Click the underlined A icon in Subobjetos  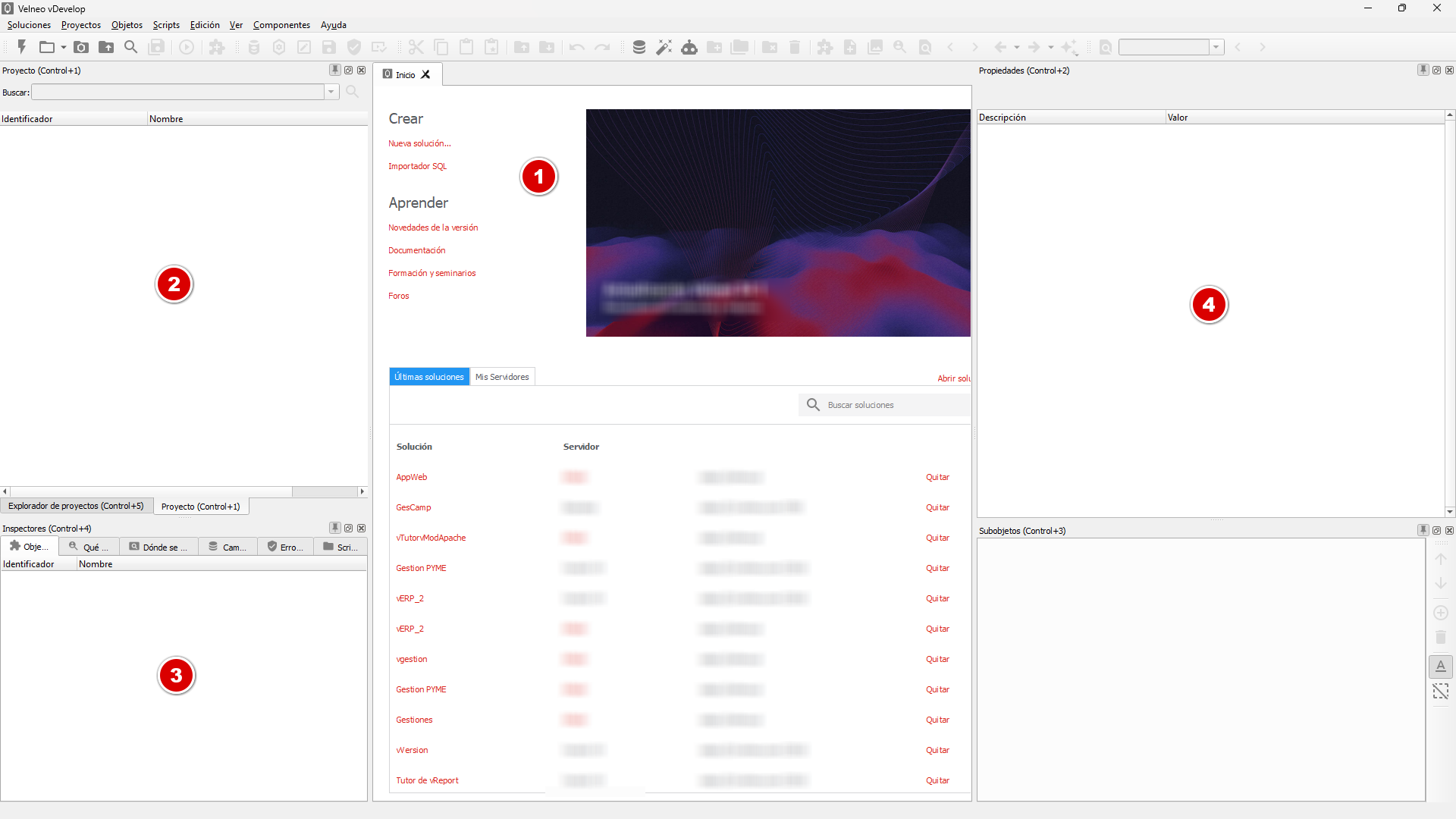(x=1440, y=667)
